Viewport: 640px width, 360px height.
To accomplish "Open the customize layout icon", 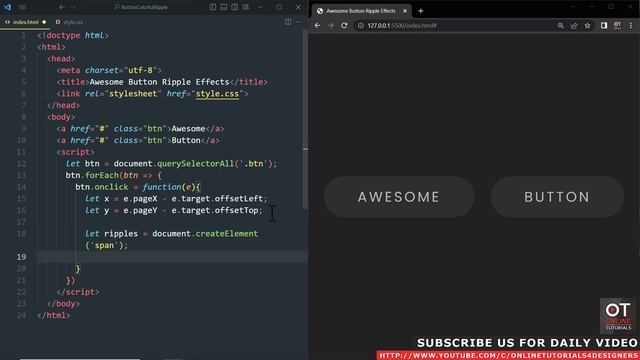I will 246,7.
